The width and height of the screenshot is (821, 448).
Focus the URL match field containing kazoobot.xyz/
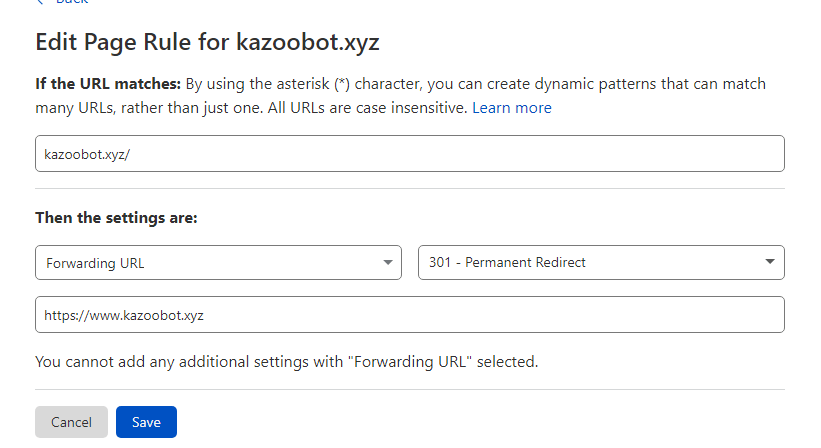[409, 154]
